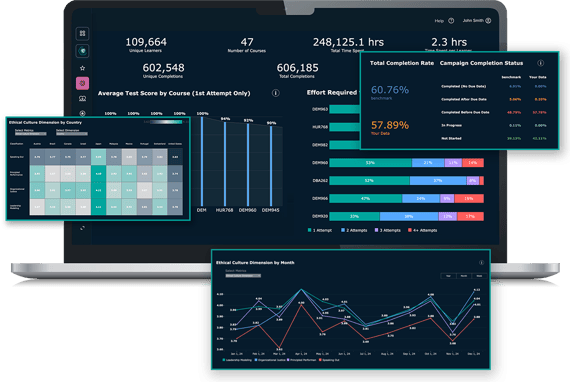Screen dimensions: 570x382
Task: Click the Completed Before Due Date row label
Action: tap(465, 112)
